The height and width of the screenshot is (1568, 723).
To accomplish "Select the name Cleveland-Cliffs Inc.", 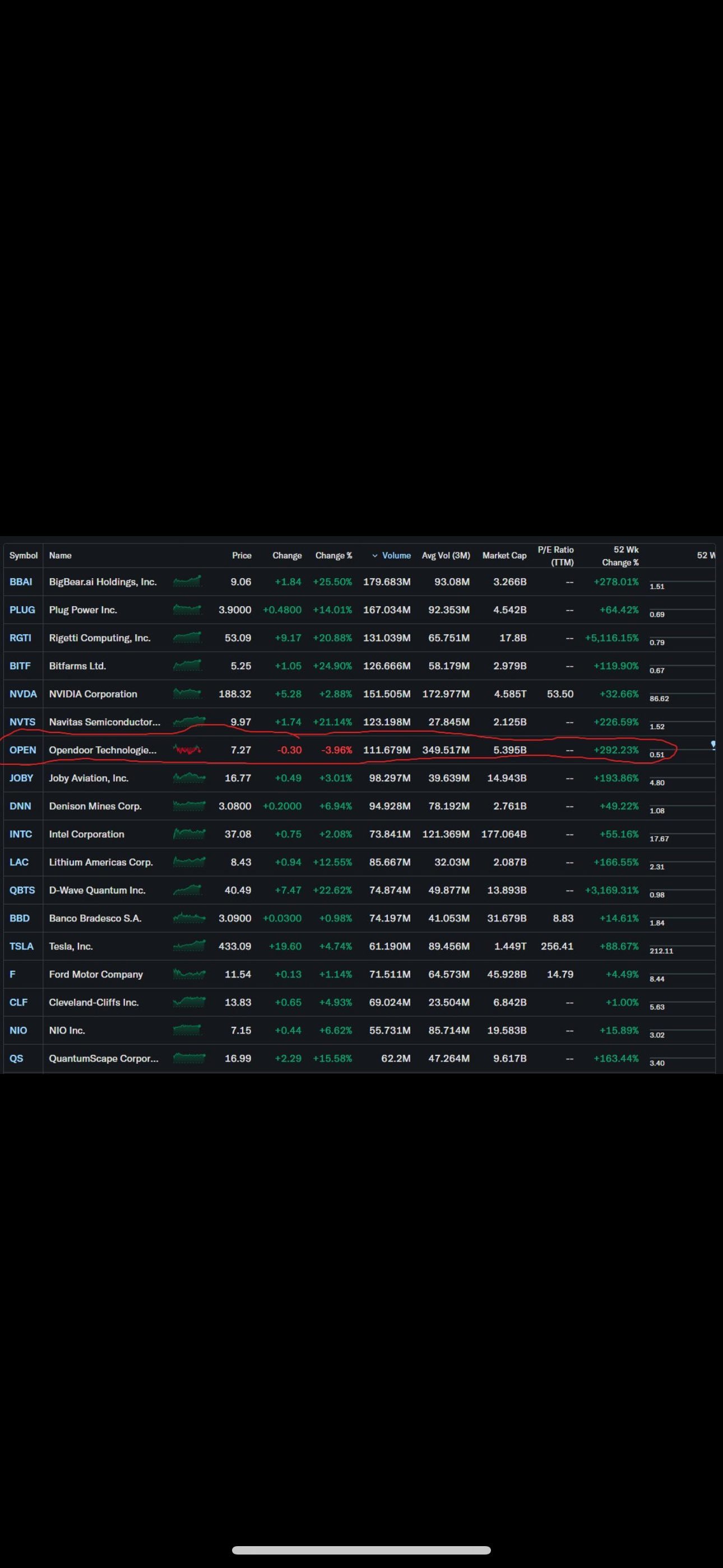I will [x=94, y=1002].
